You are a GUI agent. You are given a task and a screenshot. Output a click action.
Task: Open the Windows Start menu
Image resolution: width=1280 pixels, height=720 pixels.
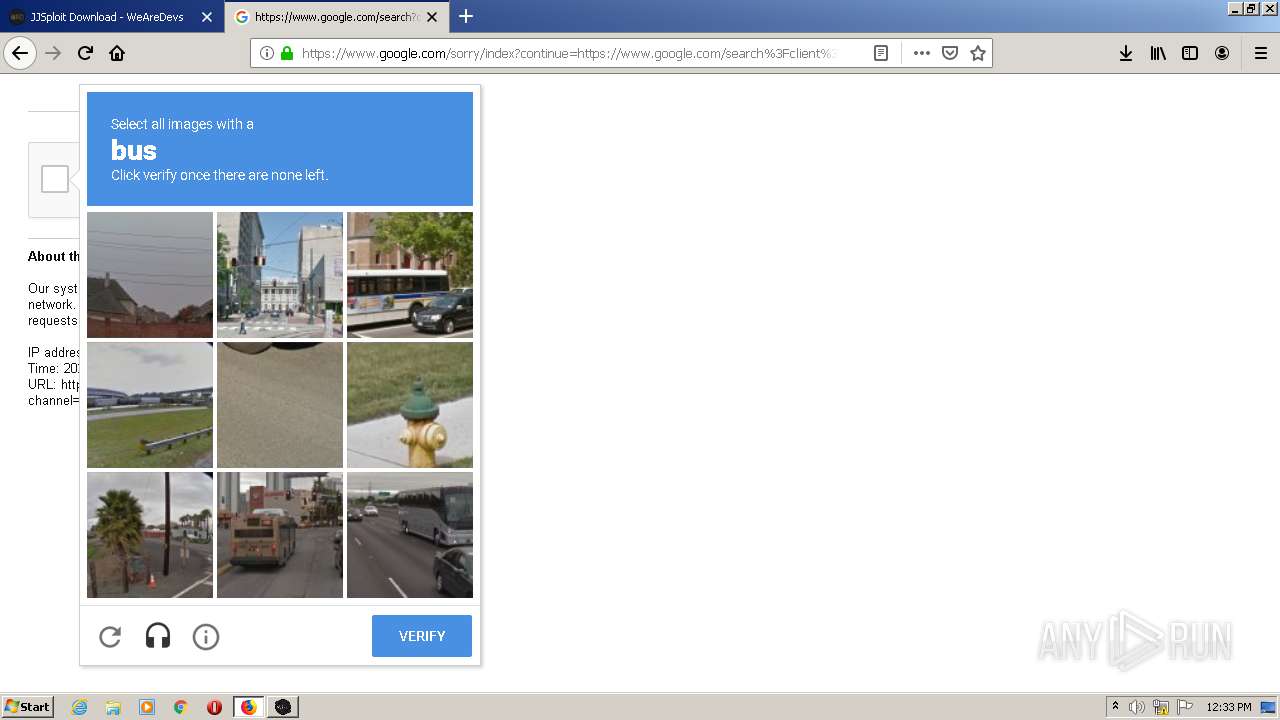[28, 707]
